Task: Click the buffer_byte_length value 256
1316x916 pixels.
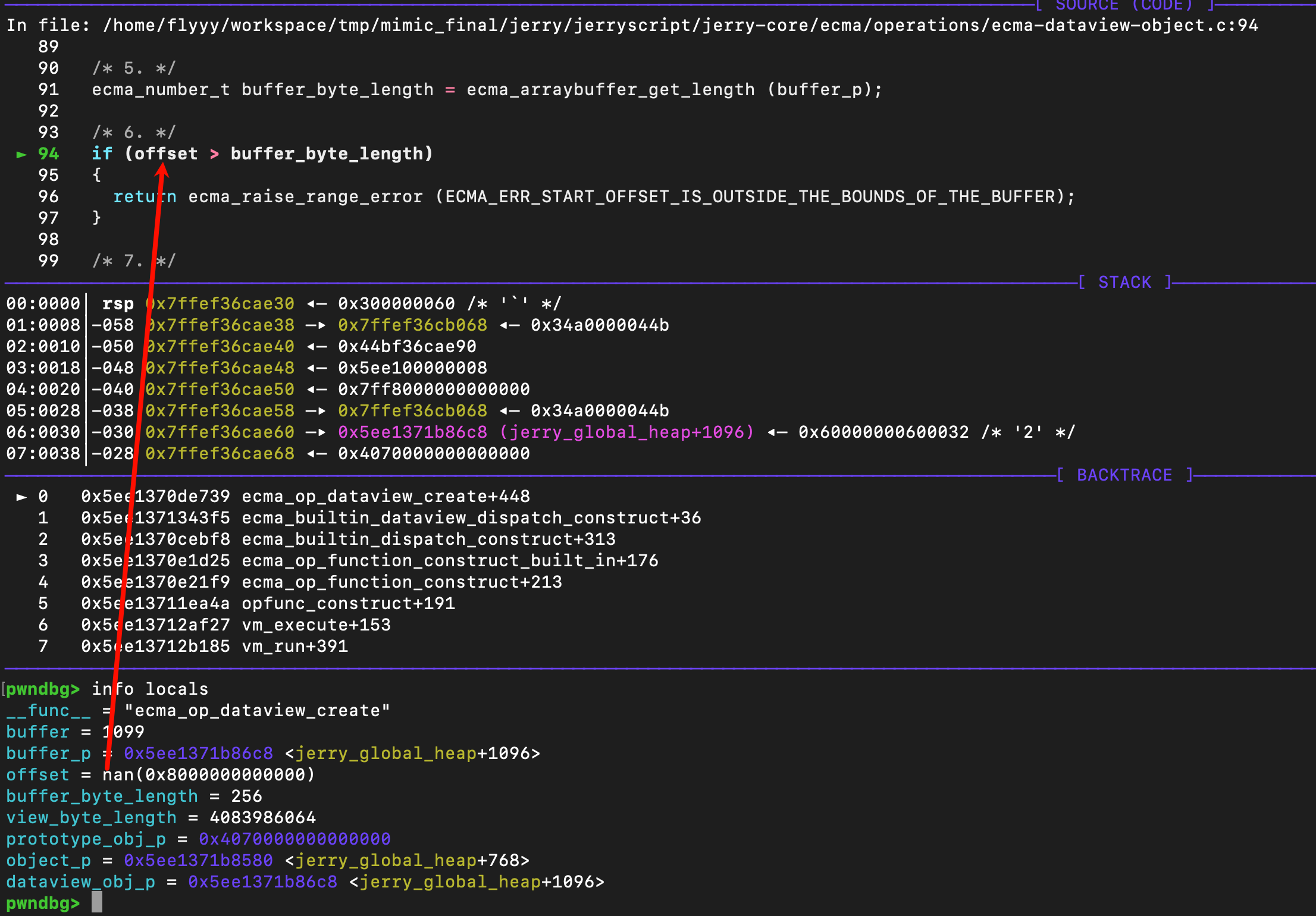Action: tap(246, 796)
